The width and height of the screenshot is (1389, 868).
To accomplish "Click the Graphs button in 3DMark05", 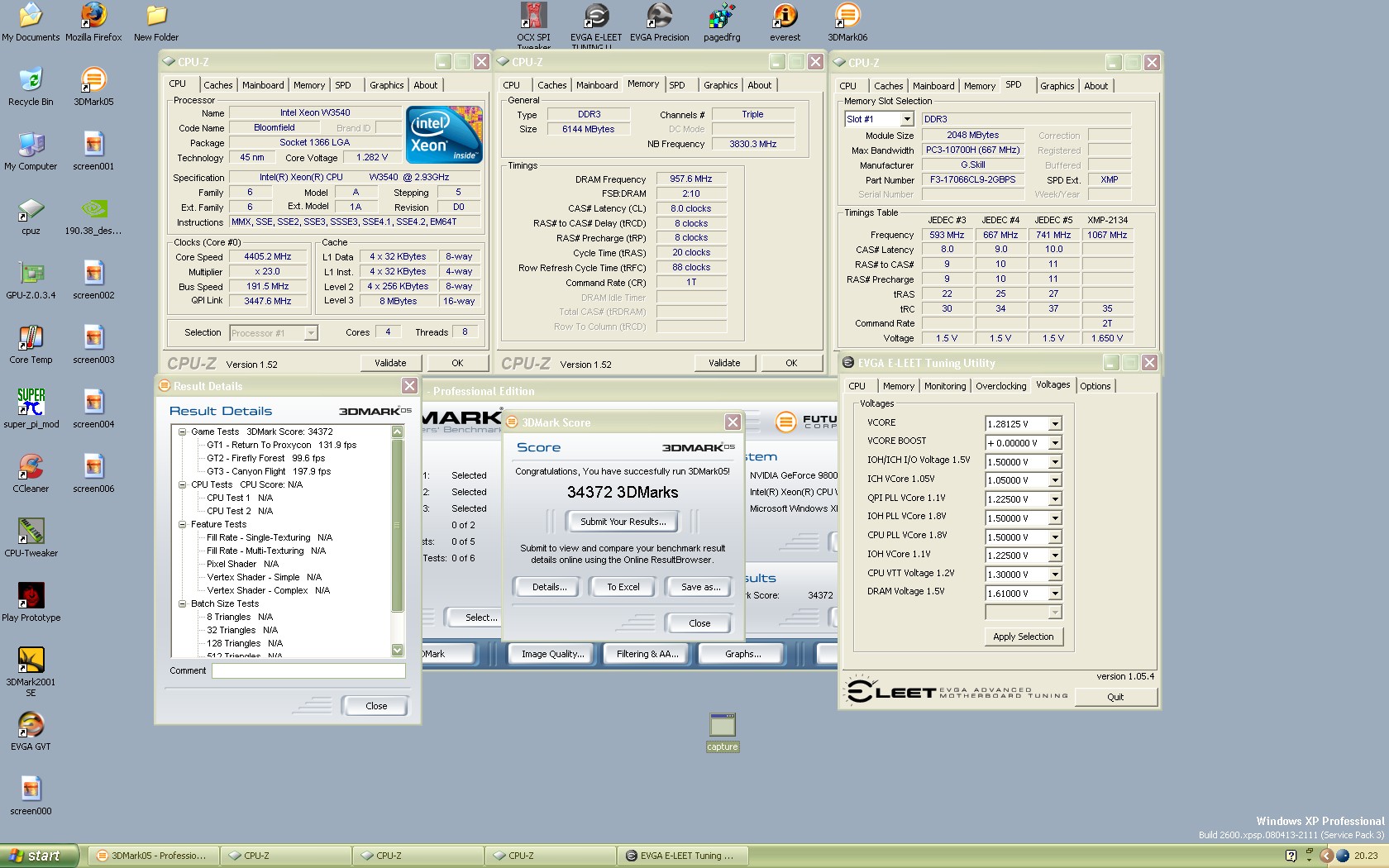I will (743, 654).
